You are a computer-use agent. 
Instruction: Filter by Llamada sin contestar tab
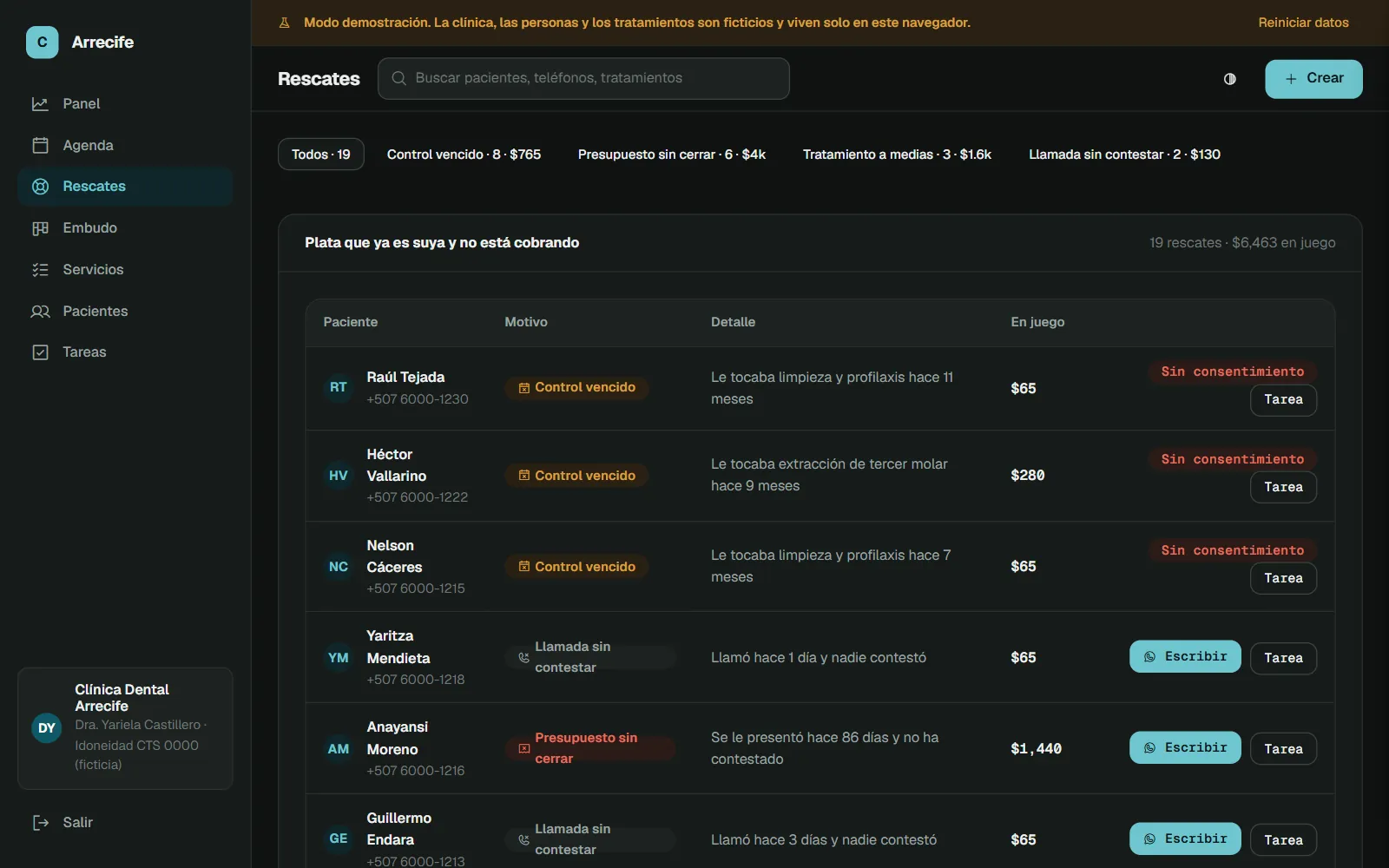click(1124, 155)
